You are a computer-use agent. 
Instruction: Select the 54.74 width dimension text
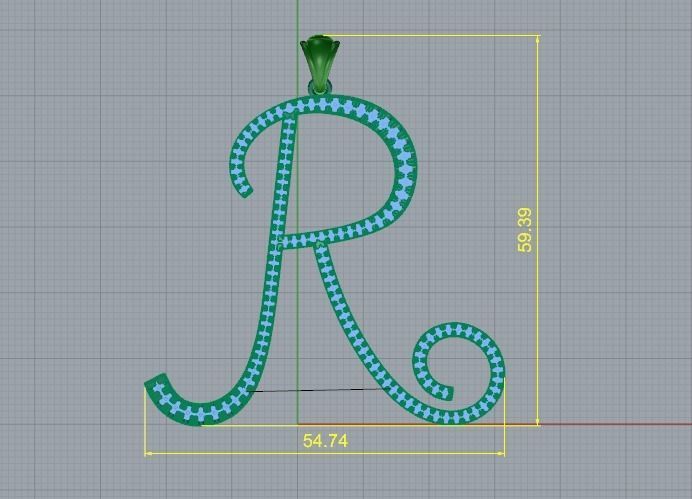(325, 441)
